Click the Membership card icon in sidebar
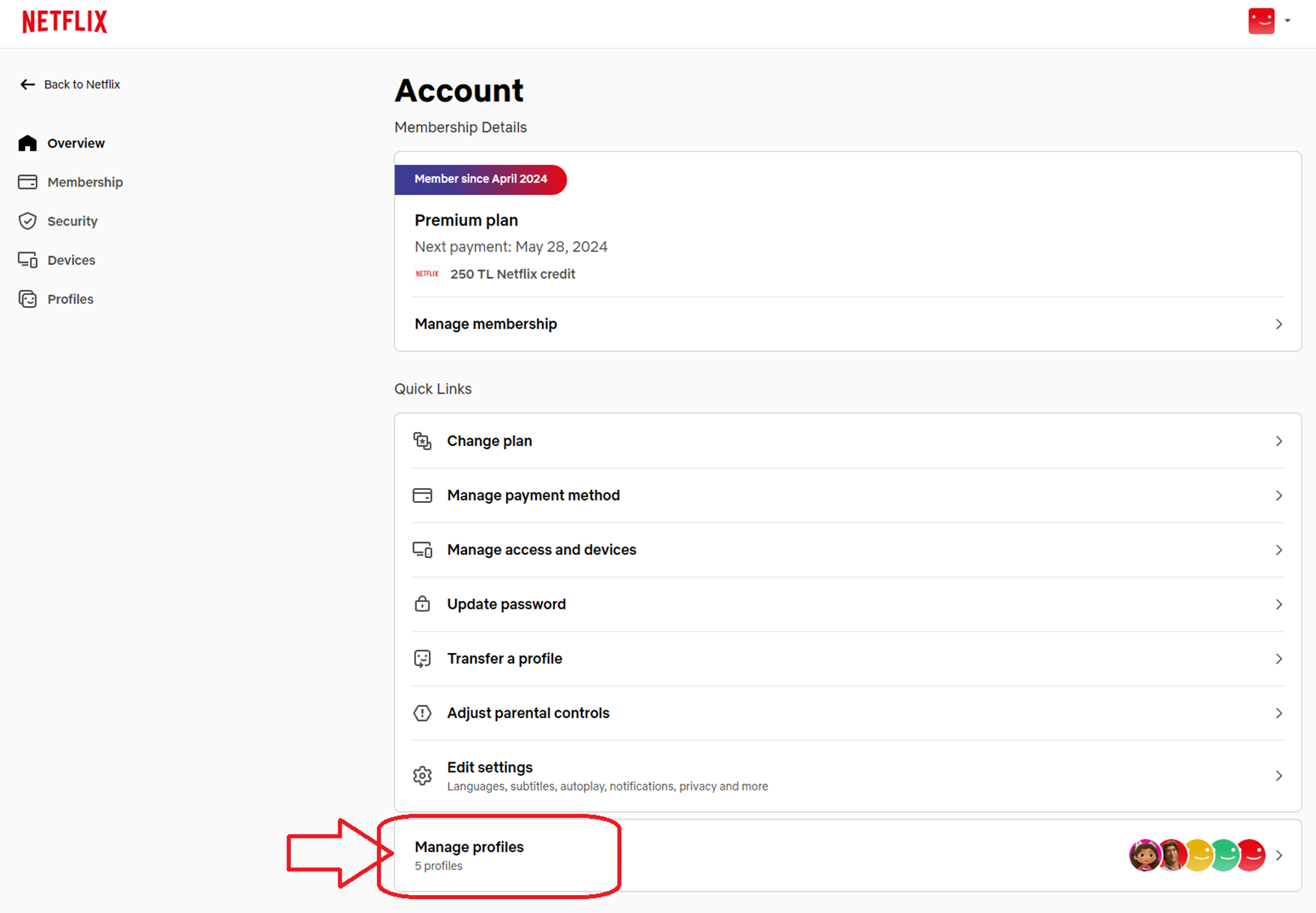The height and width of the screenshot is (913, 1316). (27, 182)
